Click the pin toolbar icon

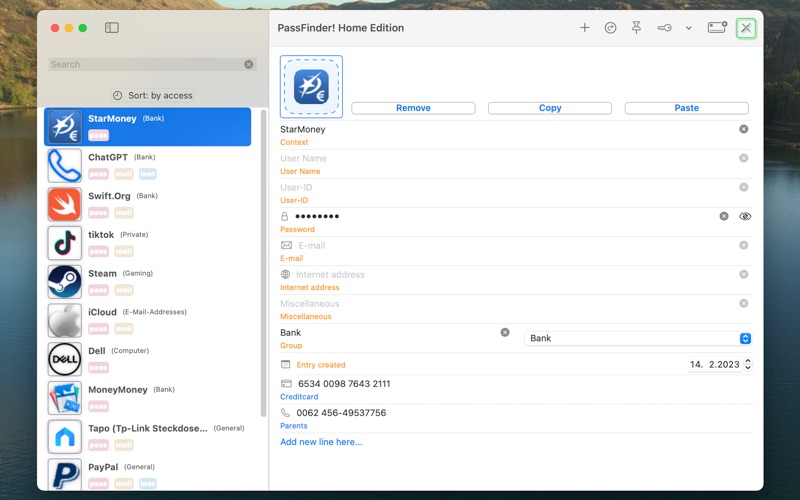click(636, 28)
